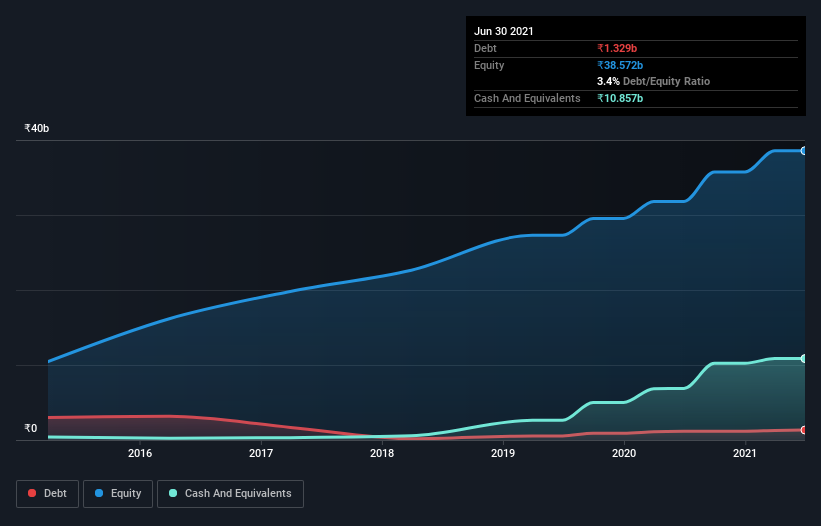Viewport: 821px width, 526px height.
Task: Toggle the Debt legend button
Action: 48,494
